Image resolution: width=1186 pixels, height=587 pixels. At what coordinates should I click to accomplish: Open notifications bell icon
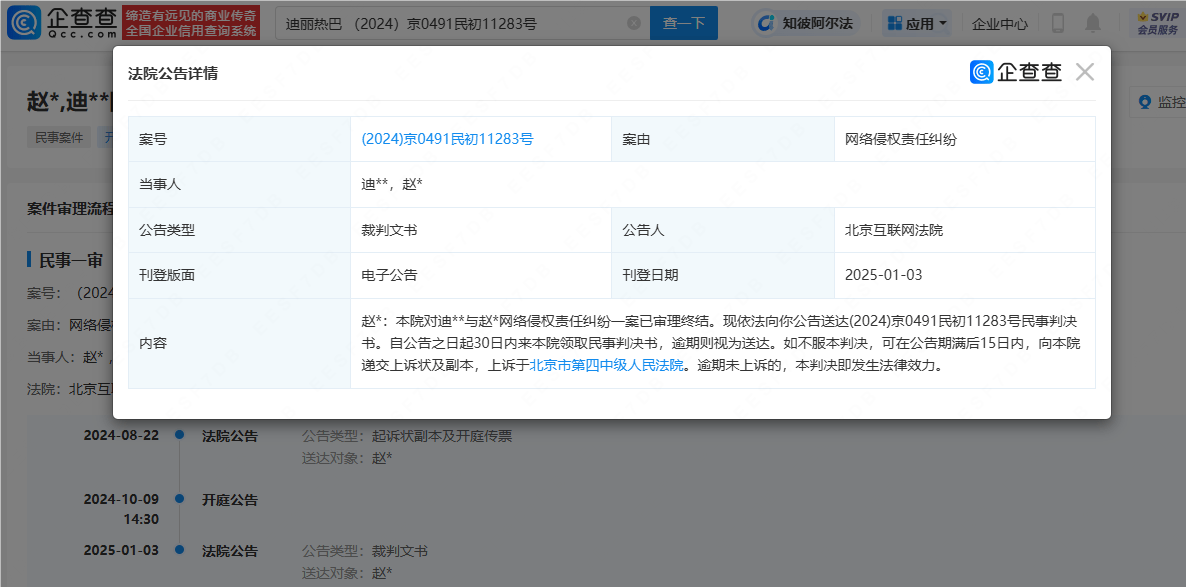coord(1093,23)
